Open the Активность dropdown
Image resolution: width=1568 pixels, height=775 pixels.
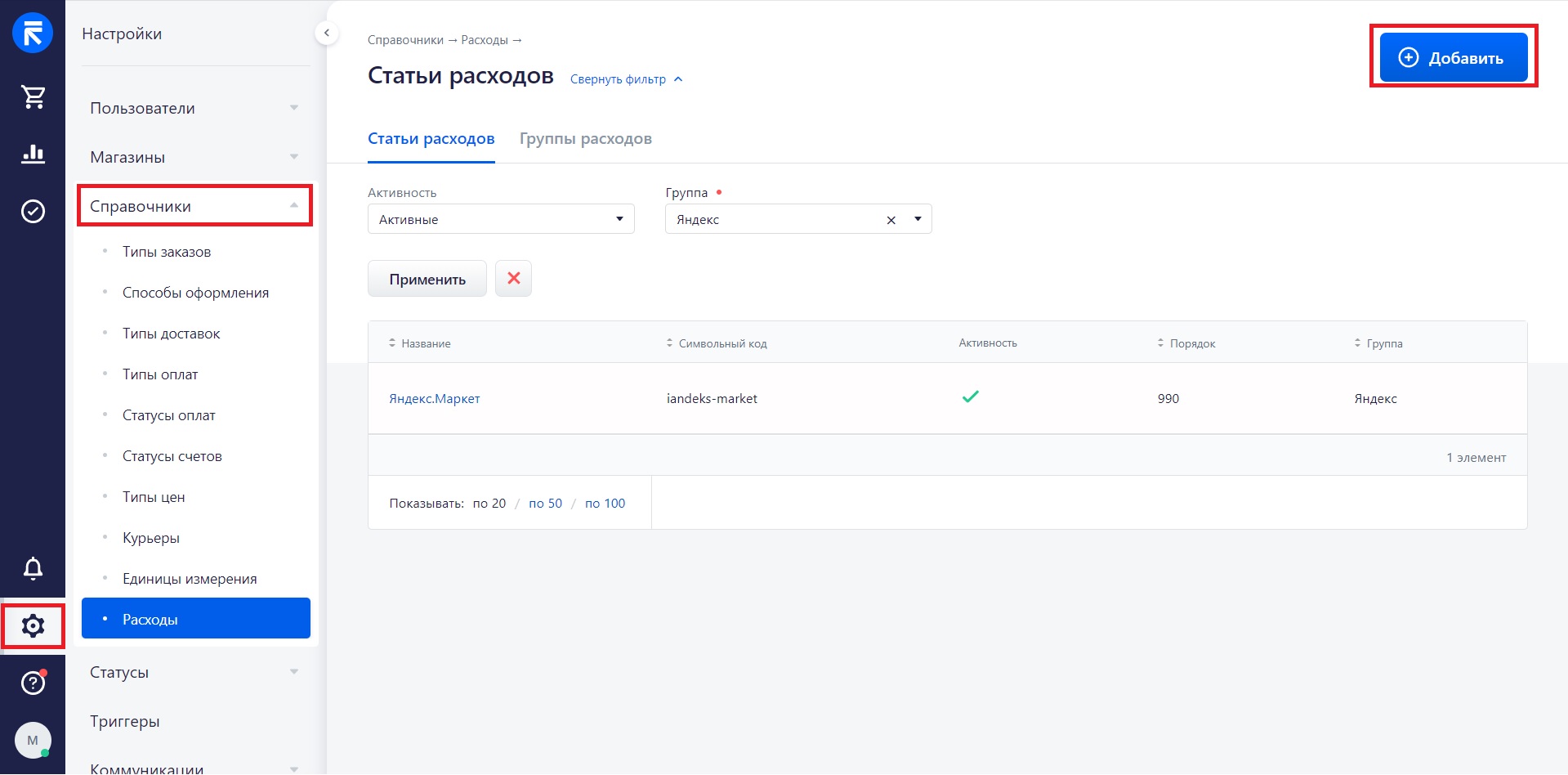click(x=501, y=219)
